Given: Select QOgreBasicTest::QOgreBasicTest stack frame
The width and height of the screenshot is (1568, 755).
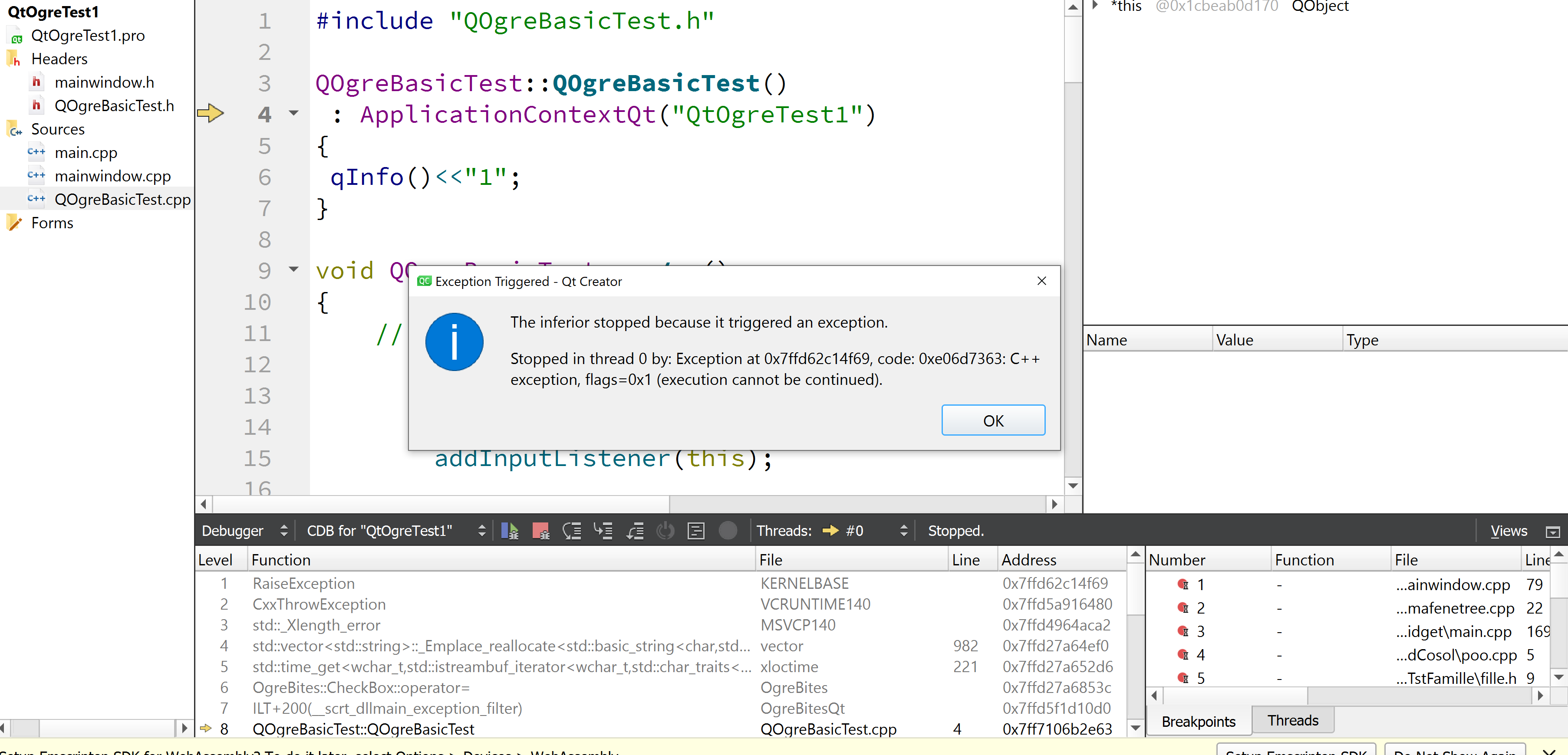Looking at the screenshot, I should pos(660,729).
